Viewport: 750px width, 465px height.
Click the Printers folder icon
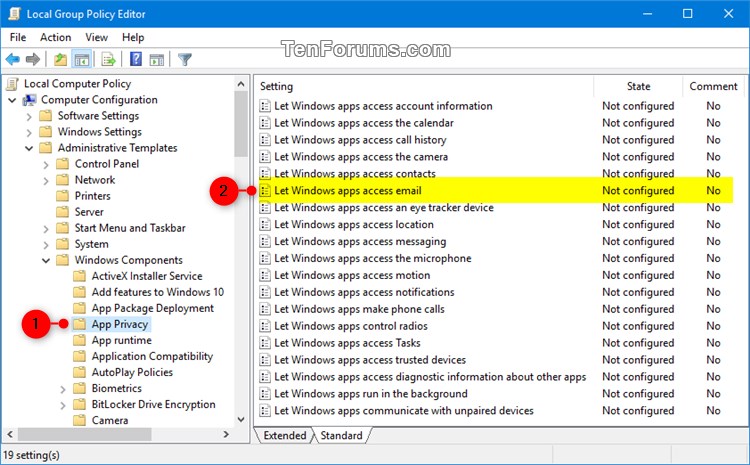[63, 196]
